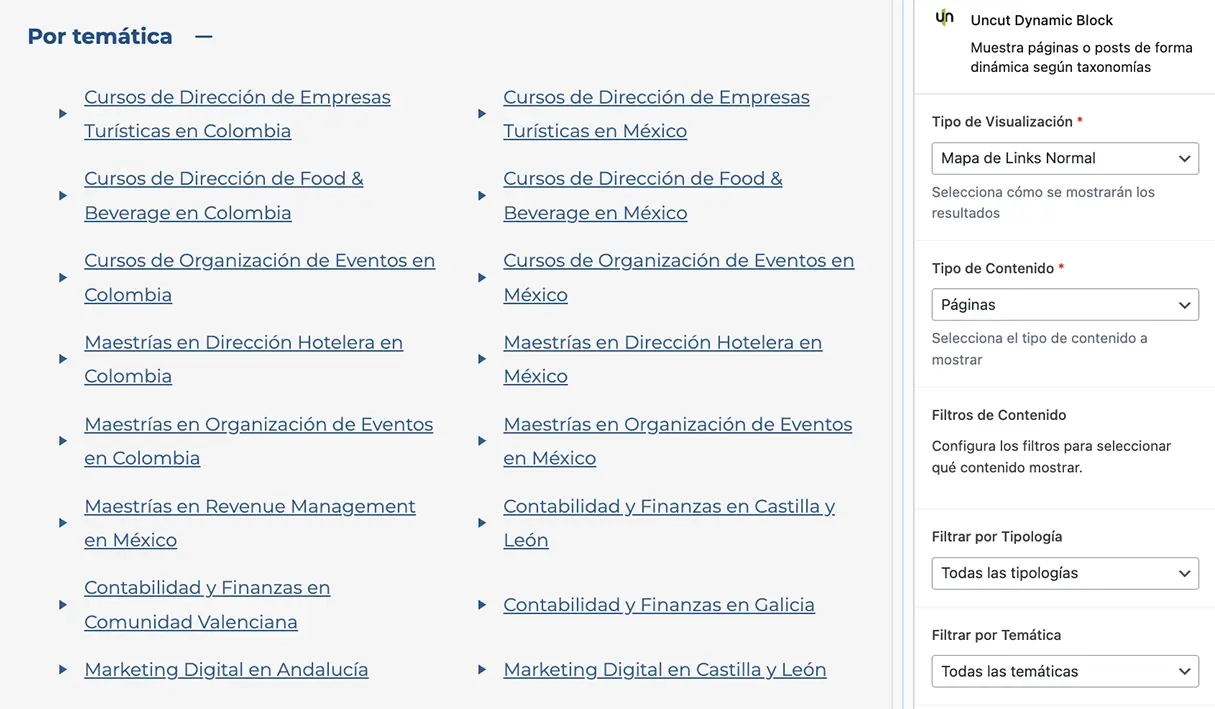Open Maestrías en Revenue Management en México
Screen dimensions: 1215x709
tap(249, 507)
